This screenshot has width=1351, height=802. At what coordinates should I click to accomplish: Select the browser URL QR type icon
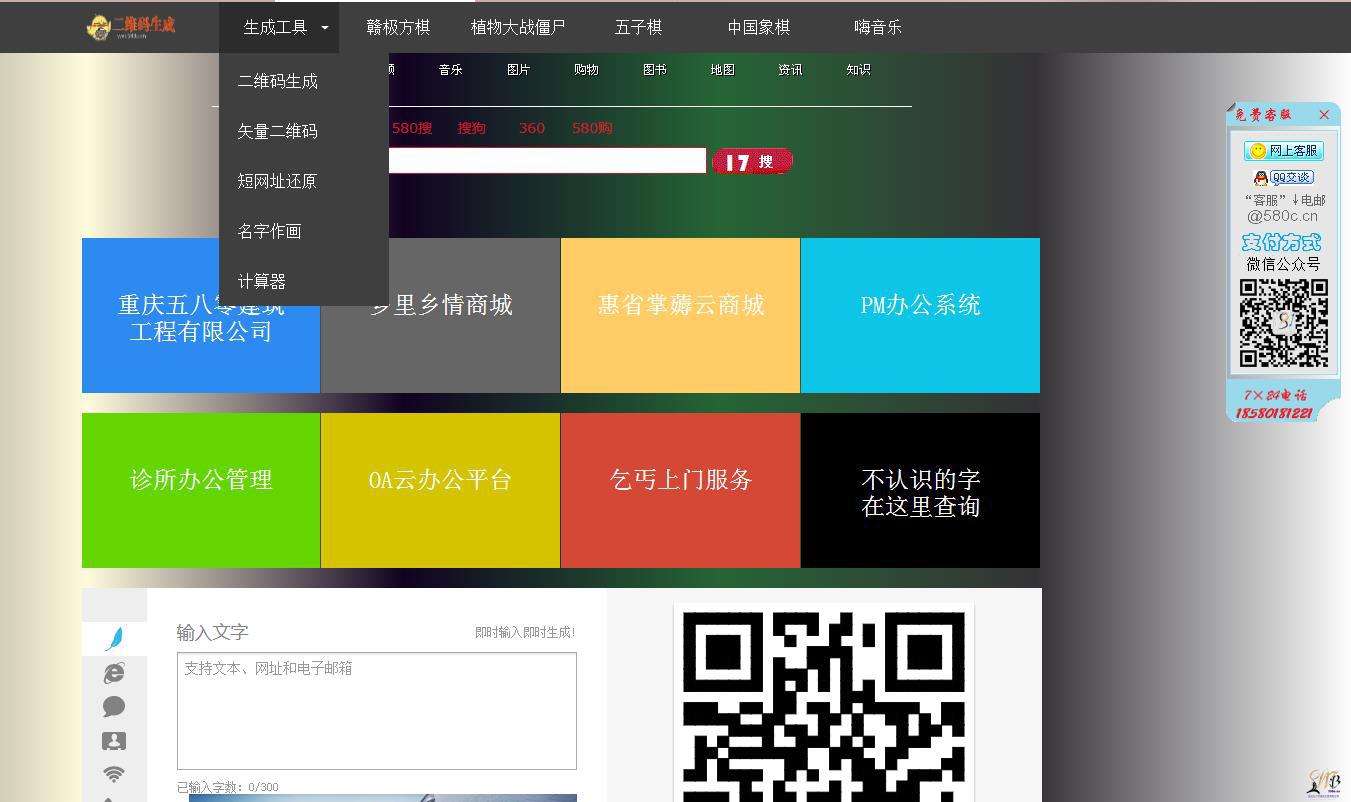point(114,673)
